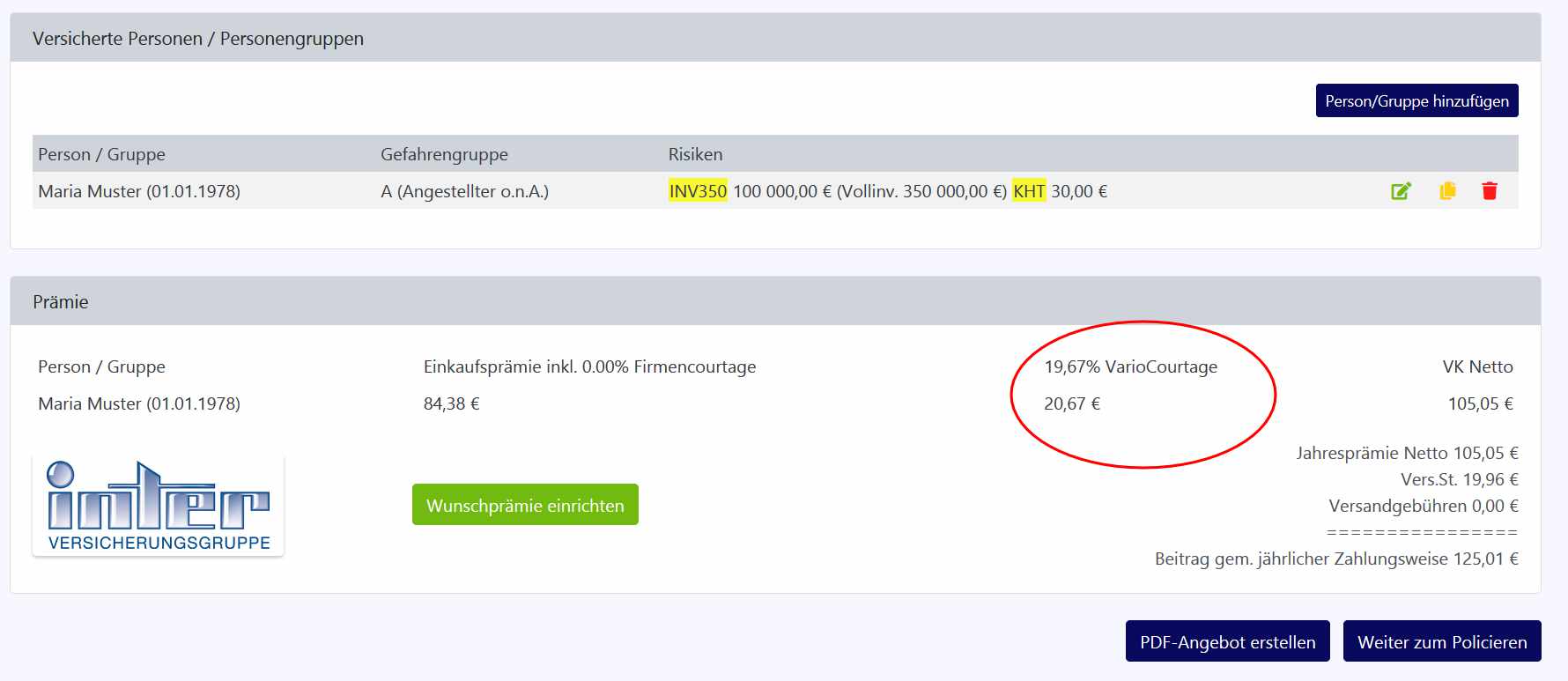
Task: Click the Risiken column header
Action: [695, 154]
